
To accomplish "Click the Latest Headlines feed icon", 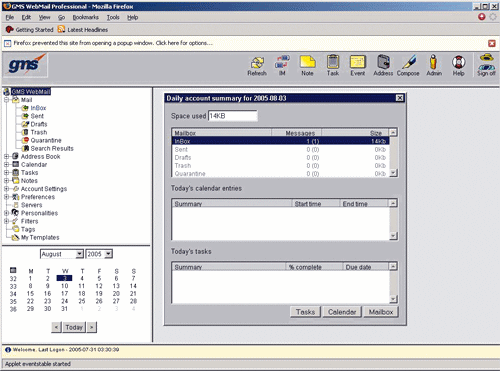I will pos(61,29).
